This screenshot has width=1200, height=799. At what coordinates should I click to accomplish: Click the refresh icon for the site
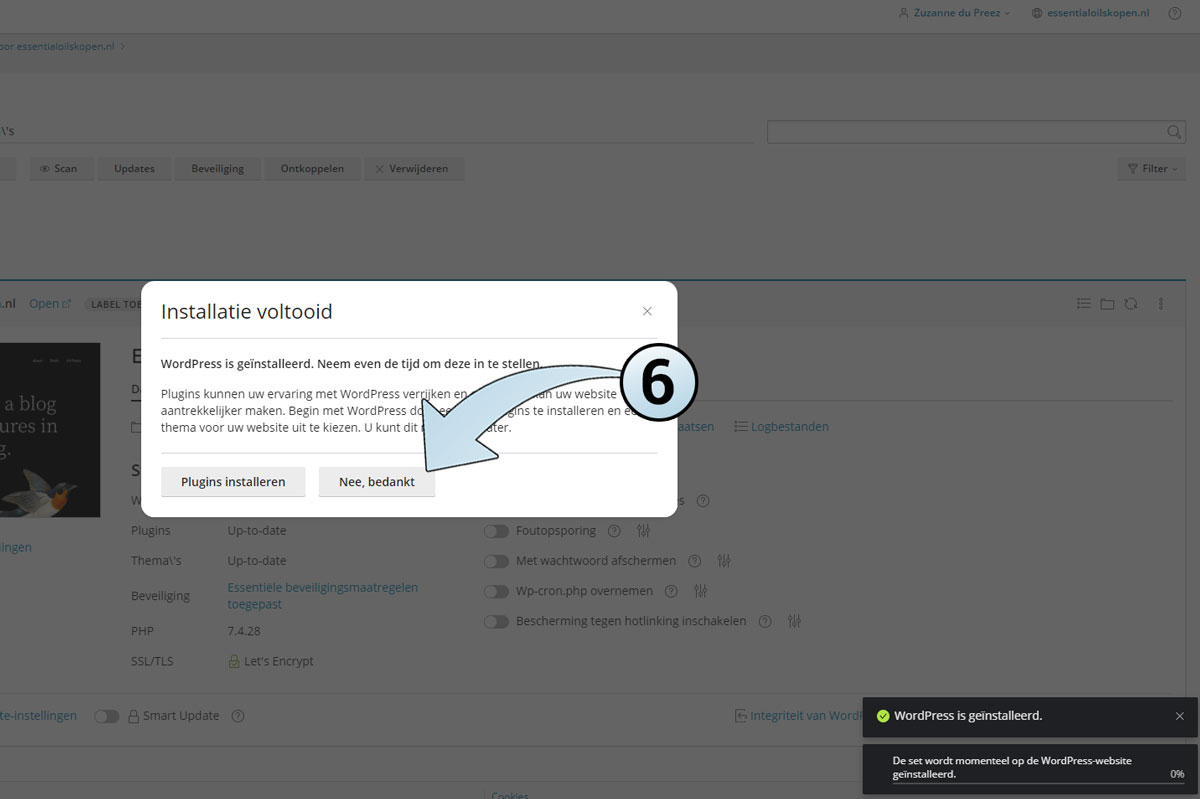pos(1131,304)
